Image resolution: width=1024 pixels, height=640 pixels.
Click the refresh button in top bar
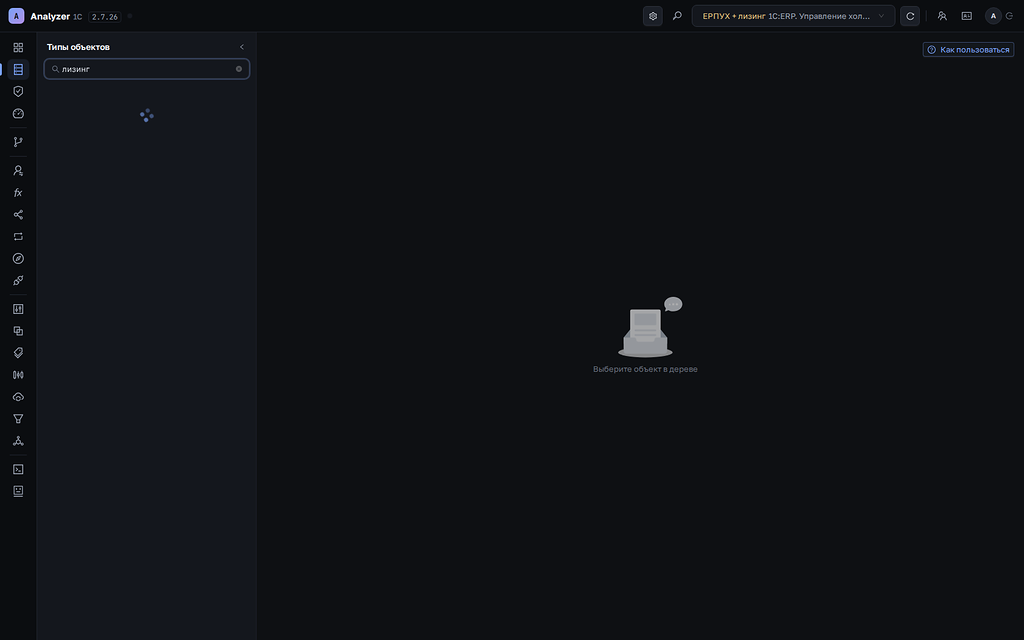(910, 16)
